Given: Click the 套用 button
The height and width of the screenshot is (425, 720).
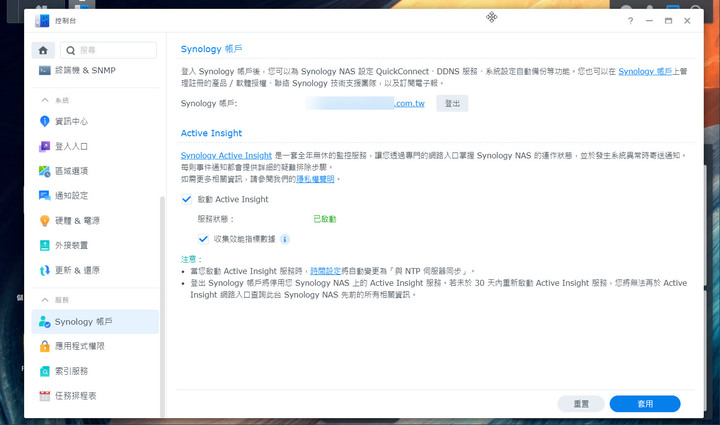Looking at the screenshot, I should point(645,404).
